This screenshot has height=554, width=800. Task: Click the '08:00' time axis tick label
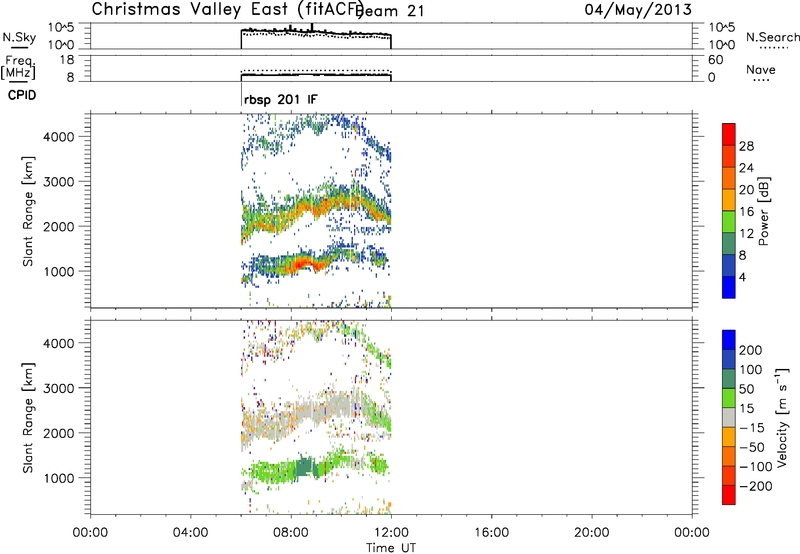click(x=291, y=533)
